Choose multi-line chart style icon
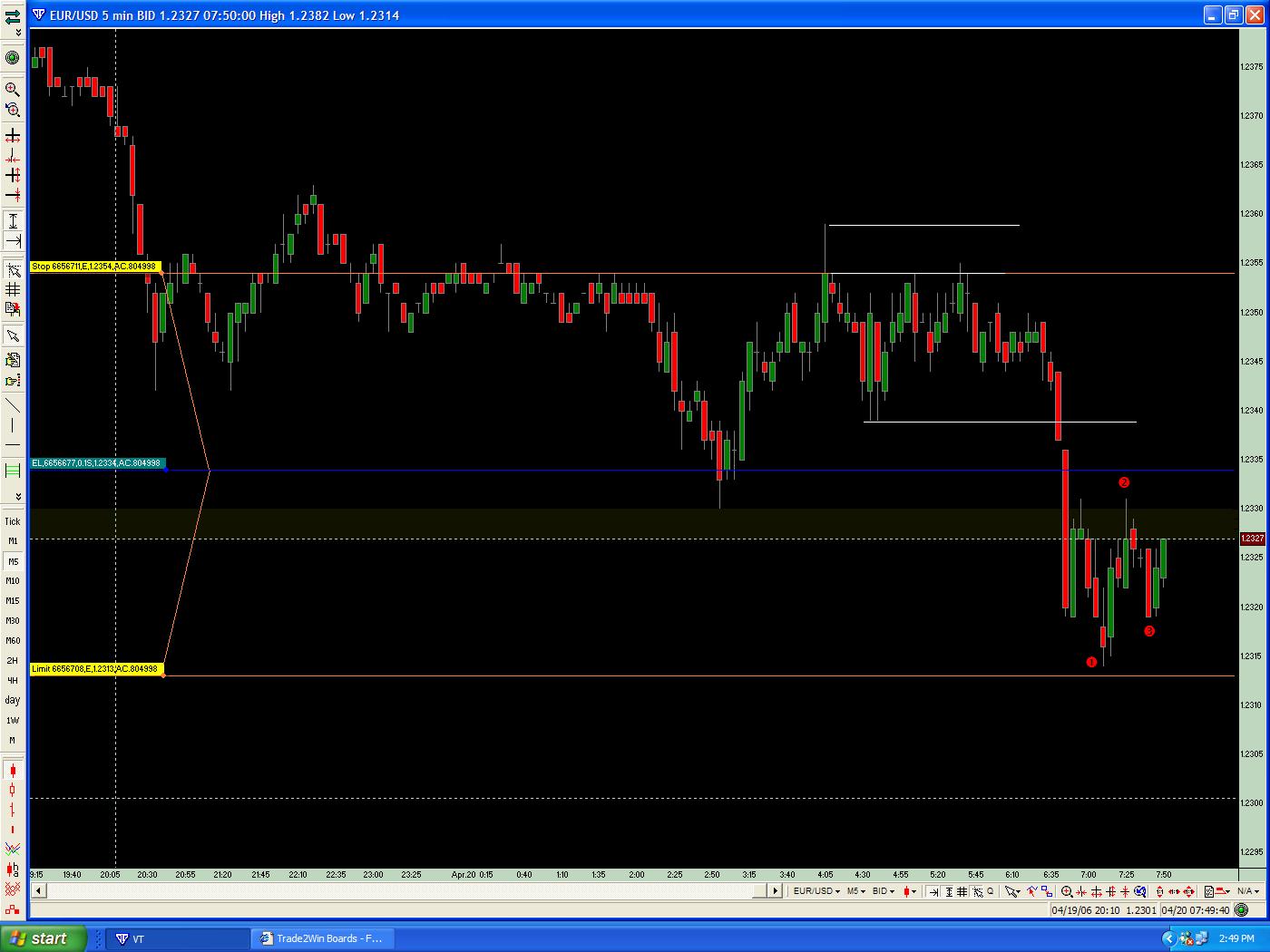The width and height of the screenshot is (1270, 952). pyautogui.click(x=13, y=849)
